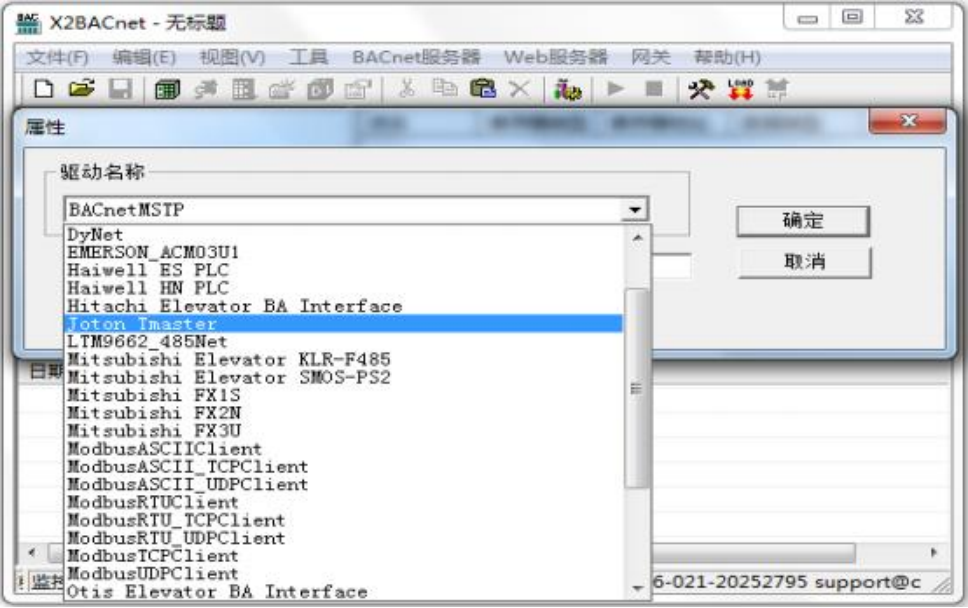
Task: Open the 网关 menu
Action: point(650,57)
